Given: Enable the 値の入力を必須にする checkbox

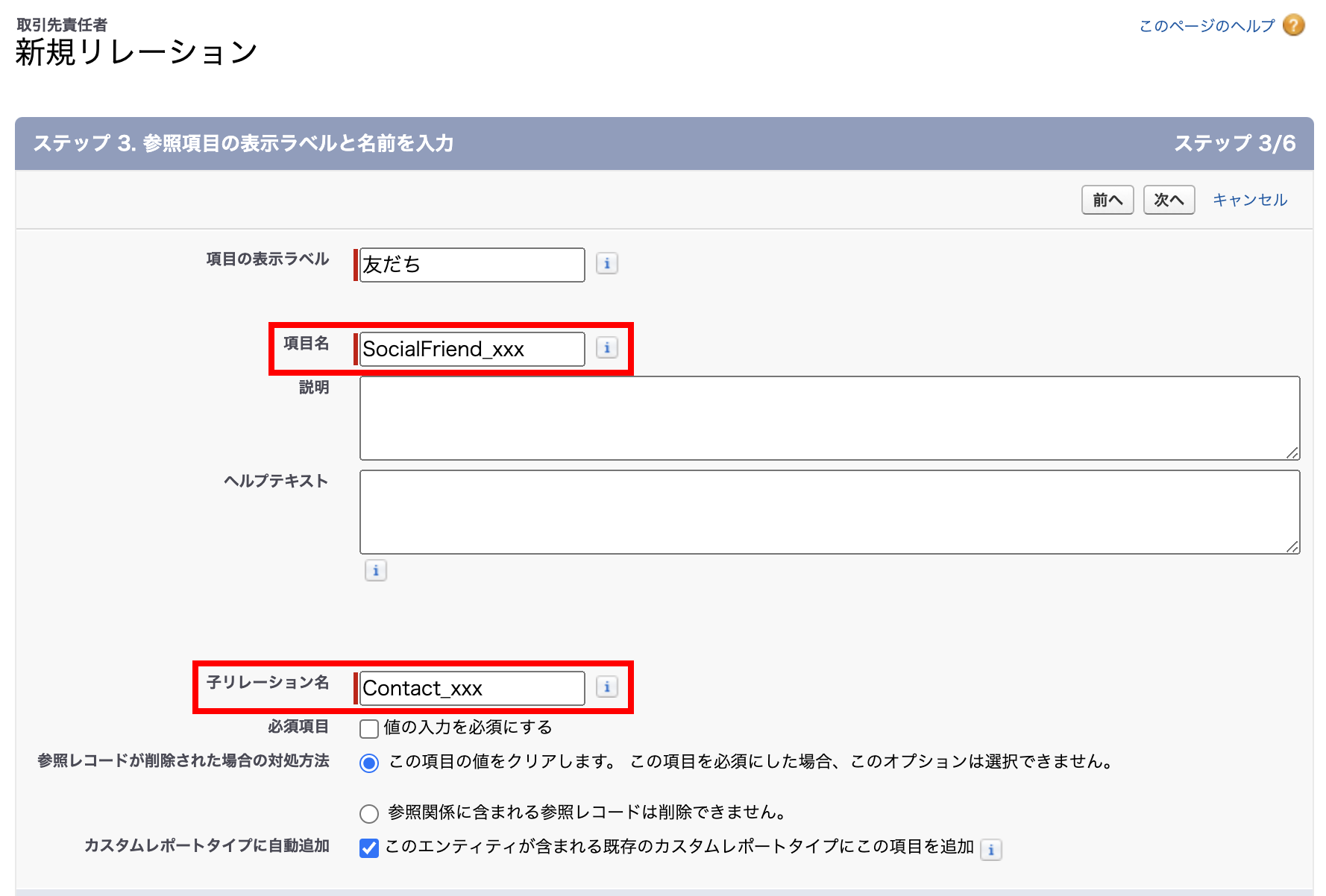Looking at the screenshot, I should [369, 728].
